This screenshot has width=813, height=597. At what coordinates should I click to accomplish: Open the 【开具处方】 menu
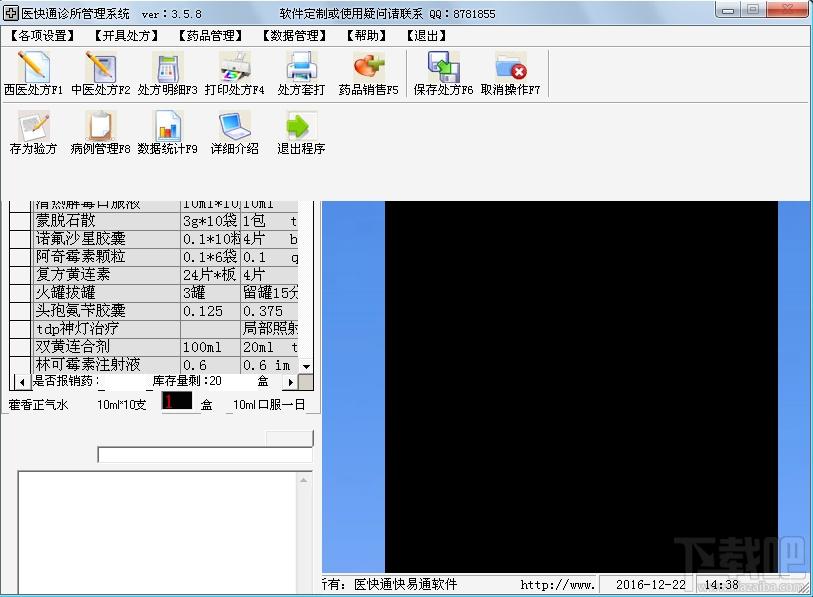click(x=126, y=36)
